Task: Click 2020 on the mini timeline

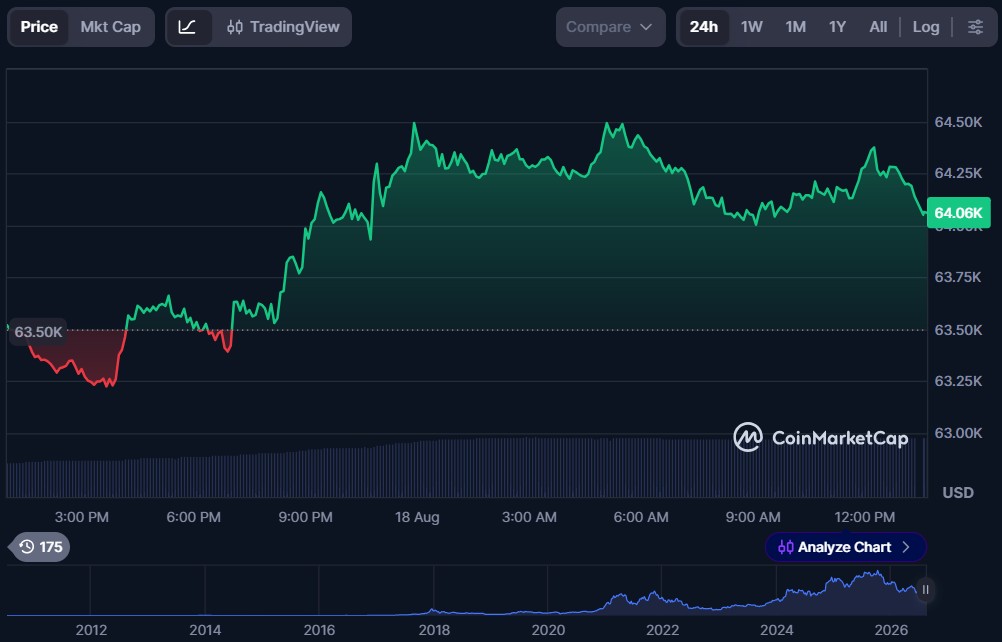Action: 548,631
